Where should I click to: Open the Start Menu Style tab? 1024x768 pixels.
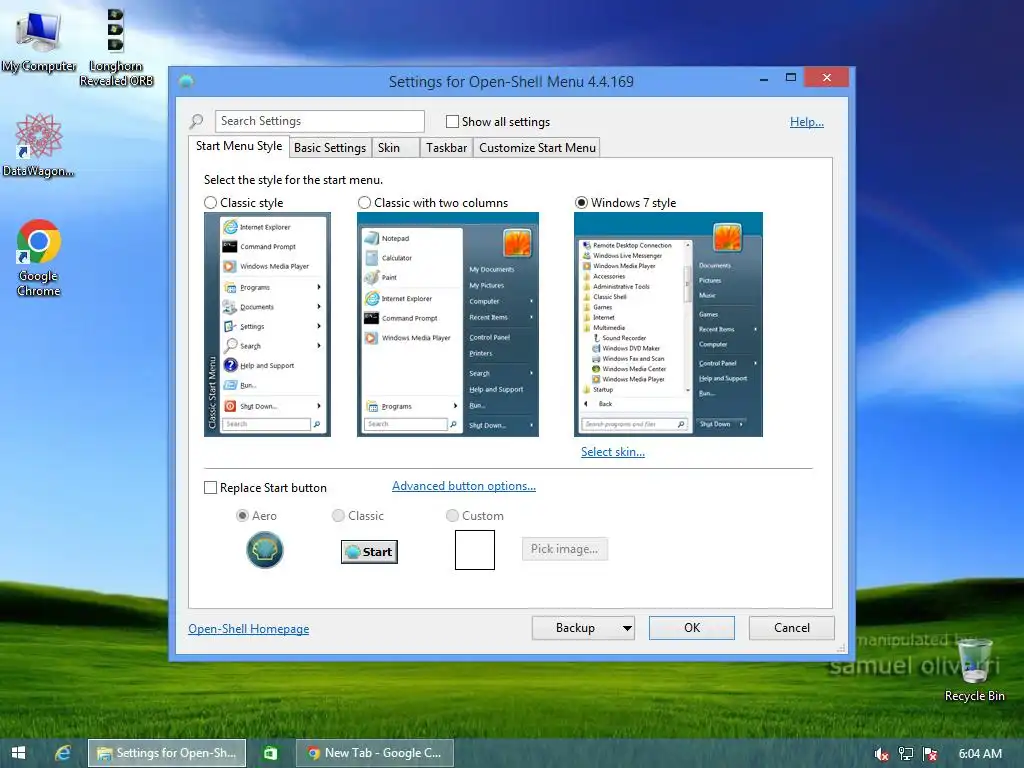pyautogui.click(x=239, y=146)
